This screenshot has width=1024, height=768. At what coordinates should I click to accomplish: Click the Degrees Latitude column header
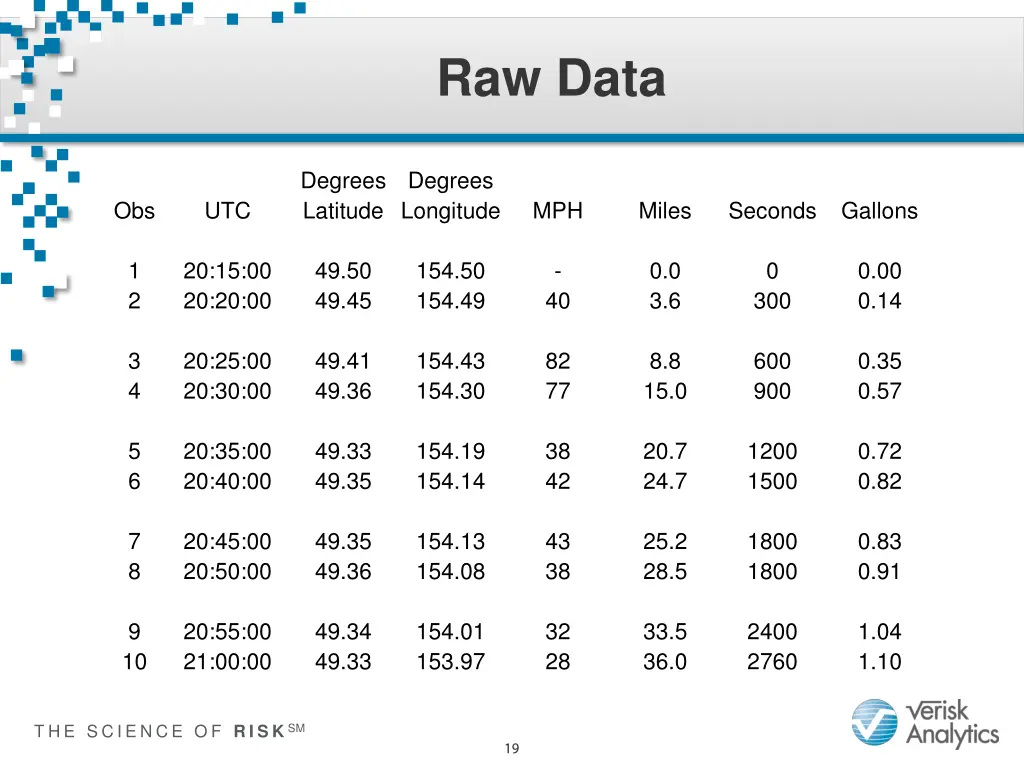click(343, 196)
